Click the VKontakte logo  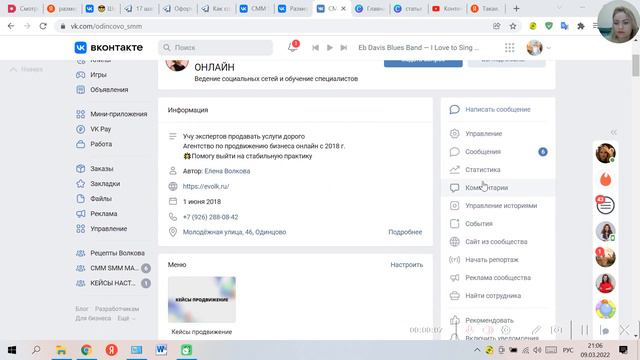point(109,47)
